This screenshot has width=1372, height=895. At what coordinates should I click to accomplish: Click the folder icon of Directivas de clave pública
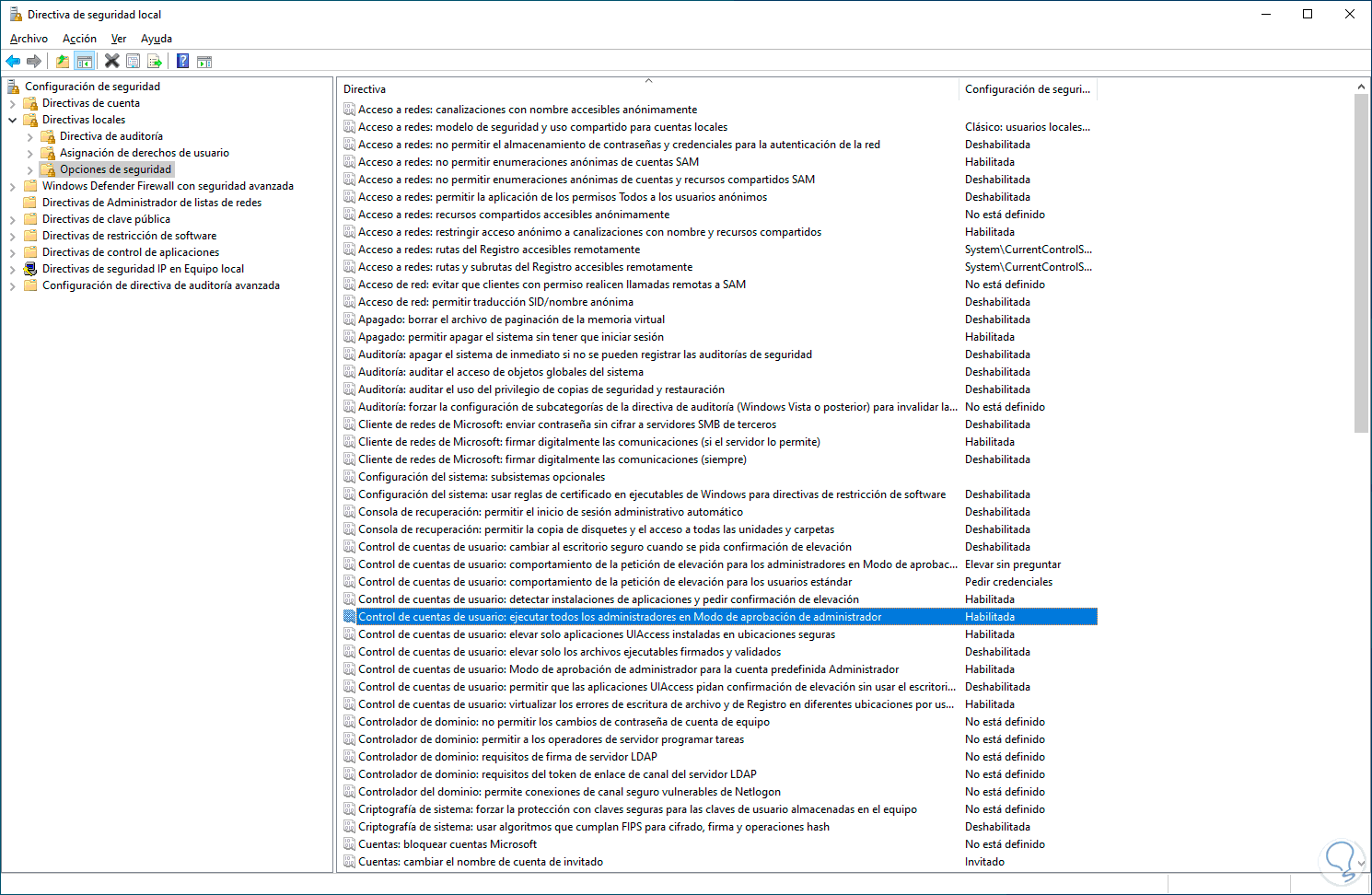pyautogui.click(x=30, y=219)
